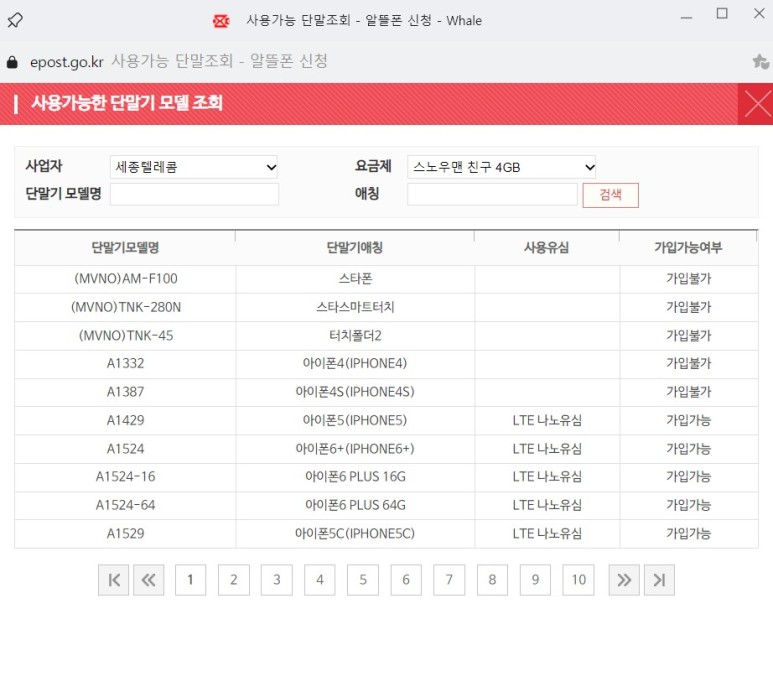The width and height of the screenshot is (773, 692).
Task: Select the A1524 model cell
Action: [125, 449]
